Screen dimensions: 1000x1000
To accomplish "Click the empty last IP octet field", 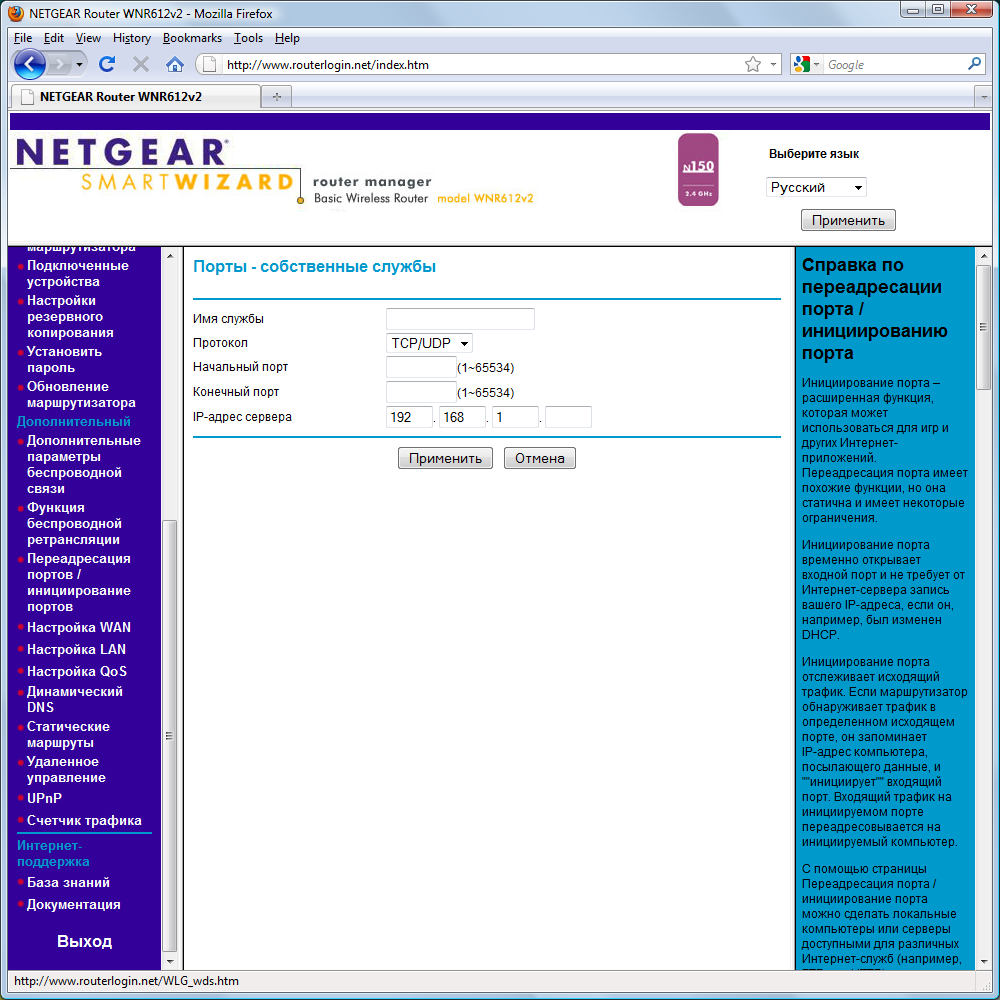I will click(x=568, y=417).
